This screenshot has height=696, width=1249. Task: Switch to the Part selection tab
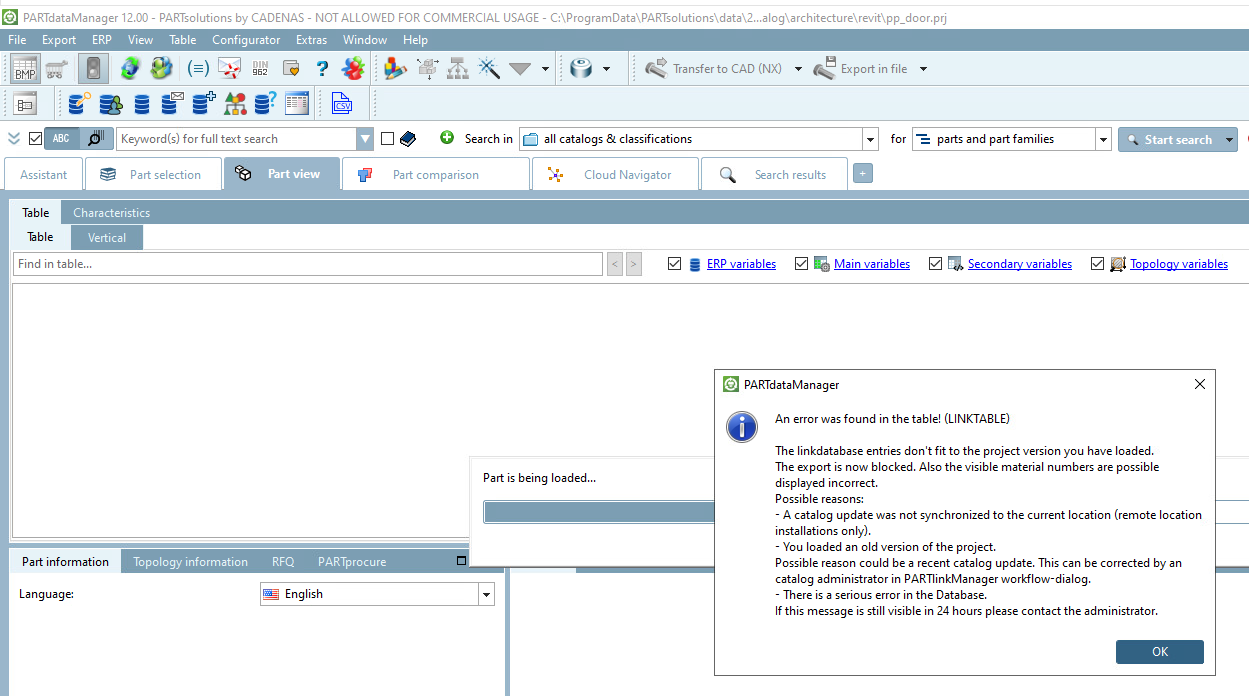[154, 174]
